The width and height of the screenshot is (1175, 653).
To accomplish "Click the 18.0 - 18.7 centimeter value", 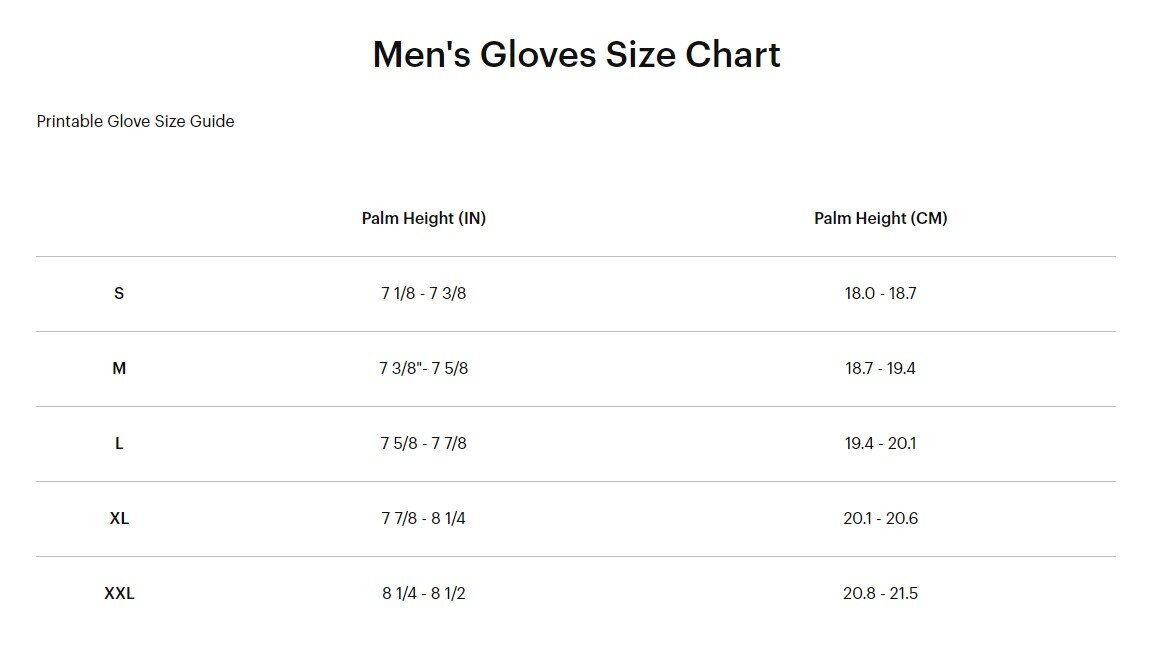I will click(x=880, y=294).
